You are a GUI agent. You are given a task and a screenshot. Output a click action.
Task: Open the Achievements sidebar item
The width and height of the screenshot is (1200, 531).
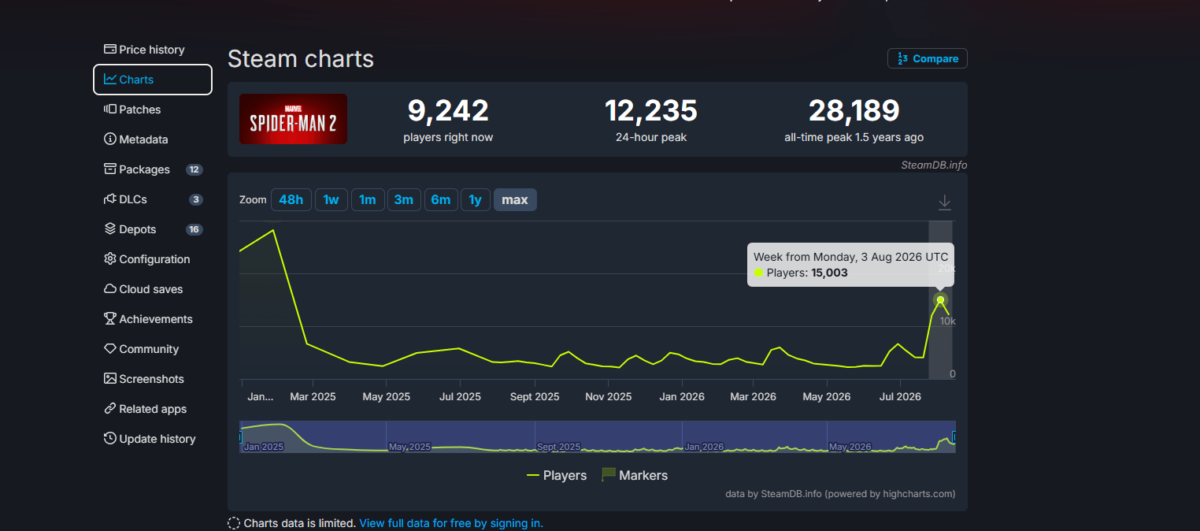point(152,319)
